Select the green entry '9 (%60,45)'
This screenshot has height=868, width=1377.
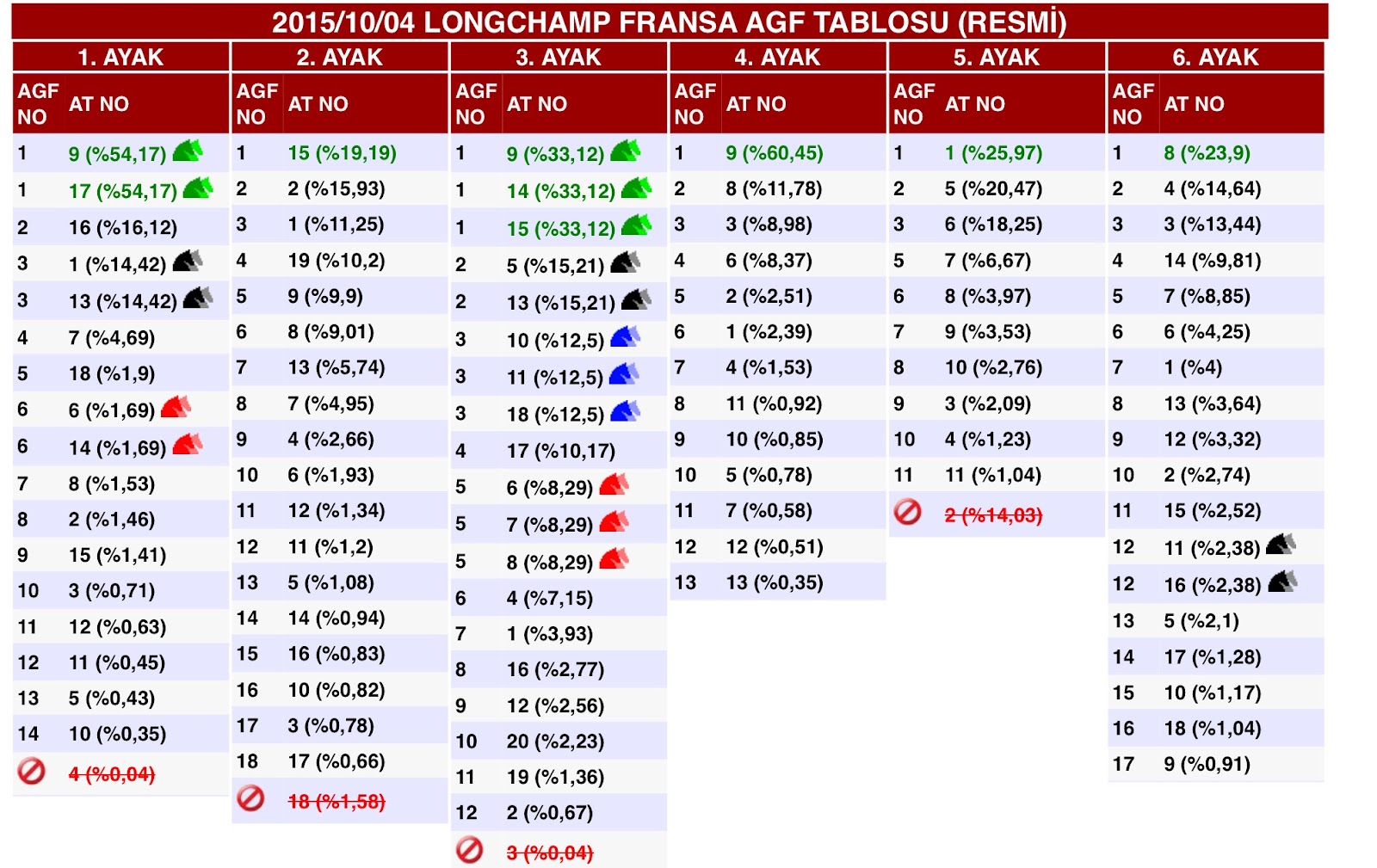(775, 153)
